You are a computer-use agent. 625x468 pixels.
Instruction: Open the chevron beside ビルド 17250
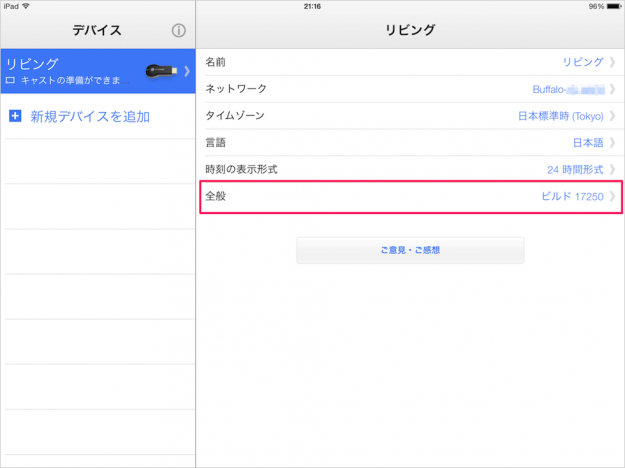click(612, 197)
